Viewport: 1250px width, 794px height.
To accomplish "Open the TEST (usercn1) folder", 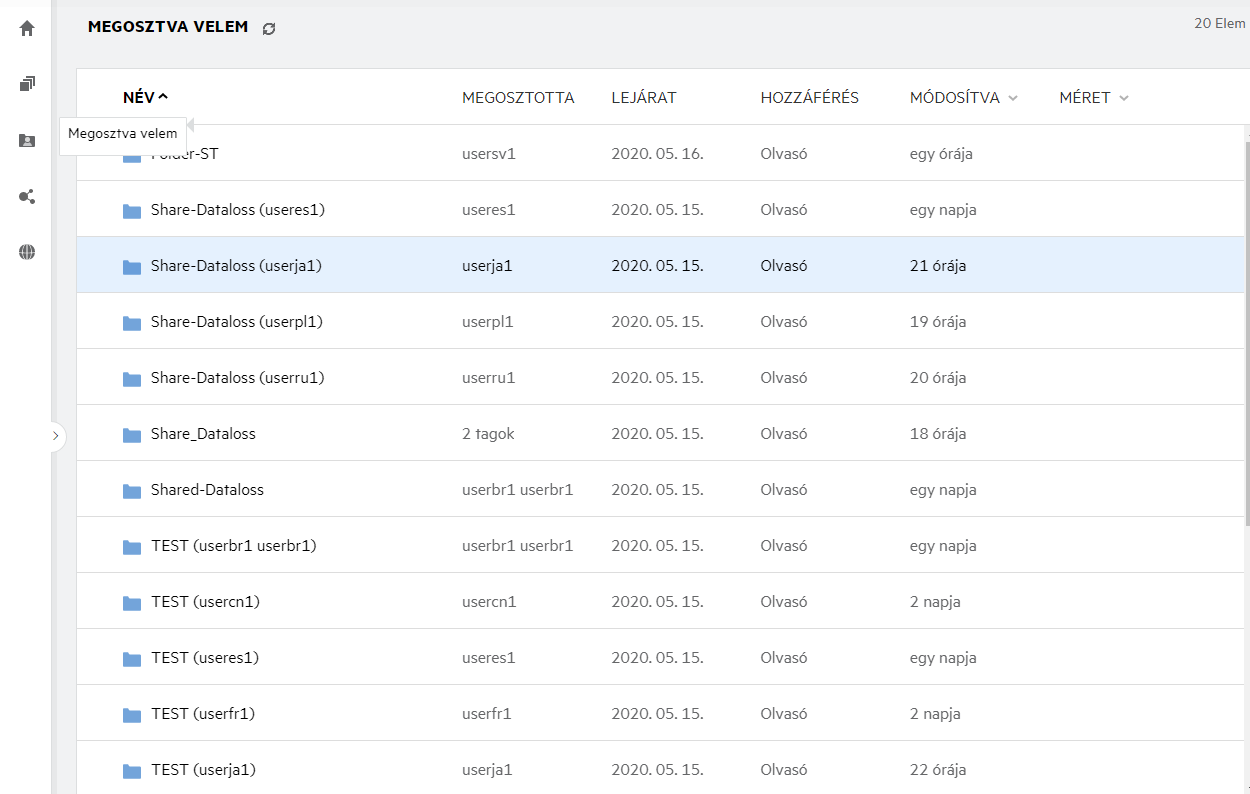I will coord(205,602).
